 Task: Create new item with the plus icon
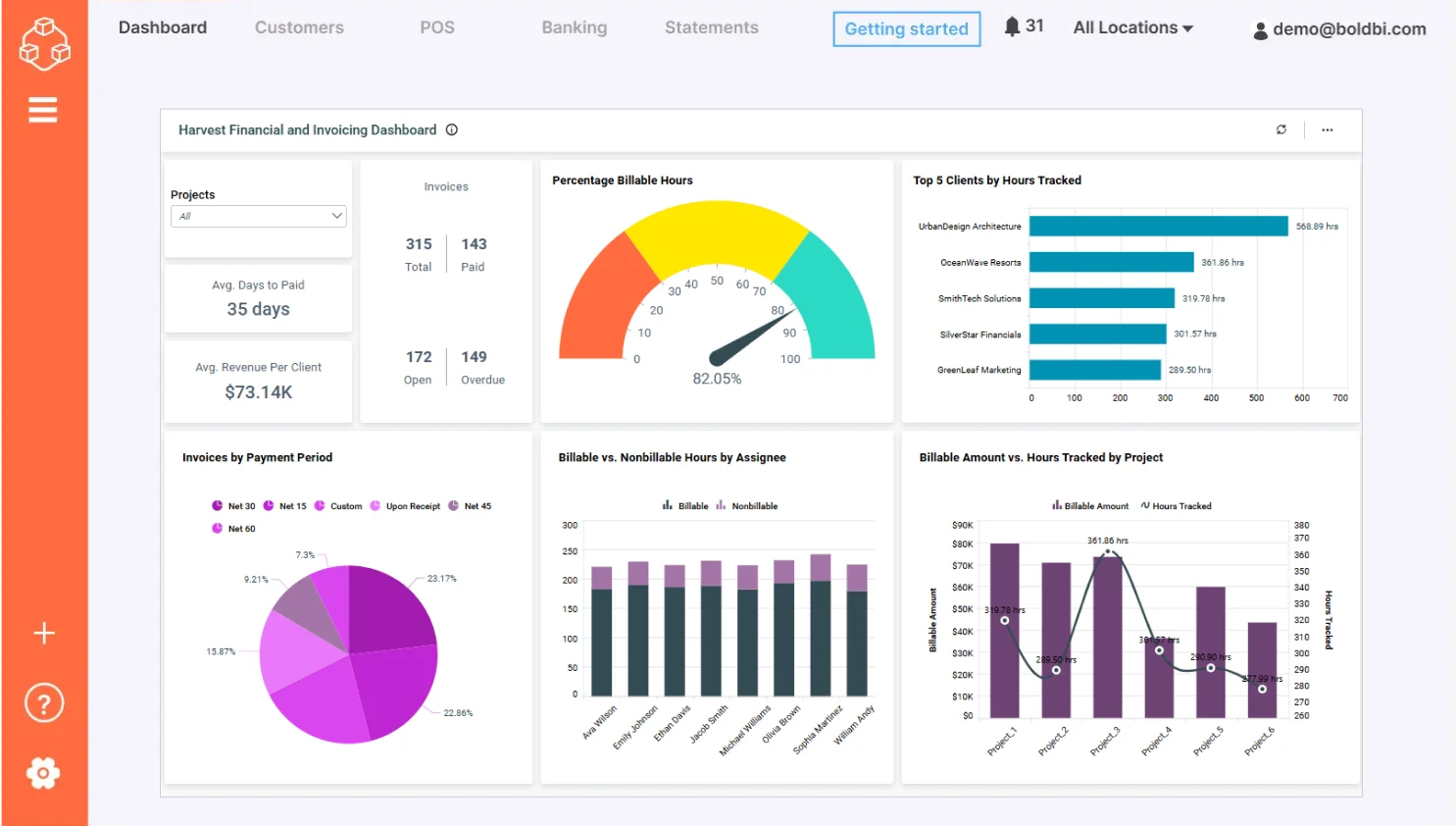pyautogui.click(x=43, y=633)
